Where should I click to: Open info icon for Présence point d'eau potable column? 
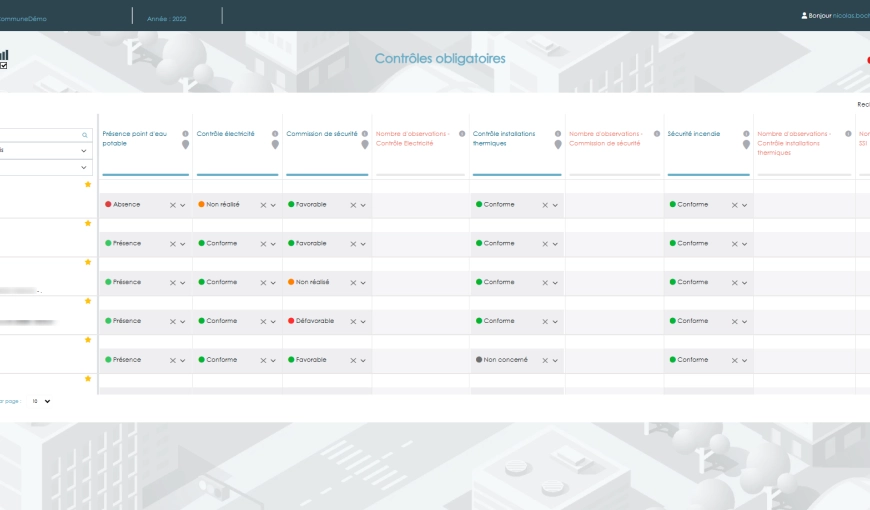coord(185,134)
